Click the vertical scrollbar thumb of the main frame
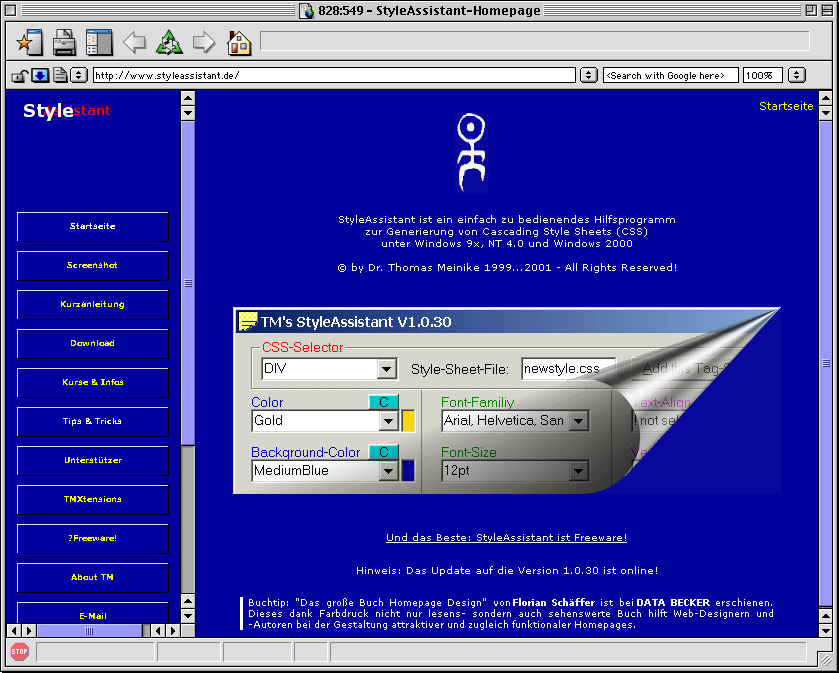This screenshot has height=673, width=839. click(826, 363)
